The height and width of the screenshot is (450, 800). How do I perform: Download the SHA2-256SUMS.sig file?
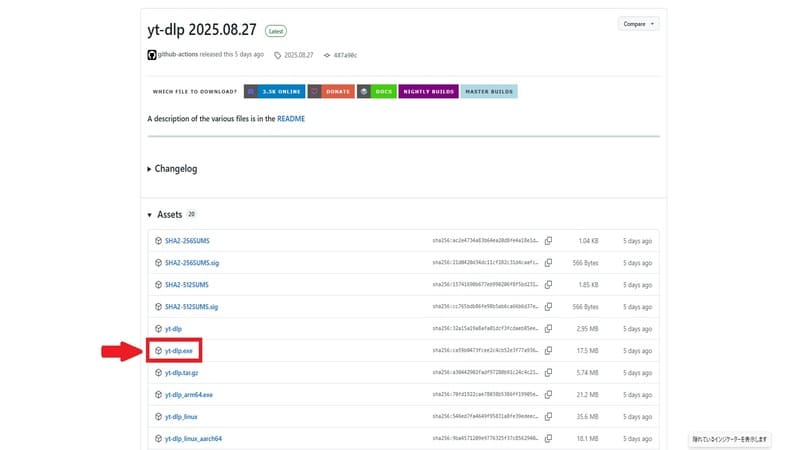pos(192,263)
